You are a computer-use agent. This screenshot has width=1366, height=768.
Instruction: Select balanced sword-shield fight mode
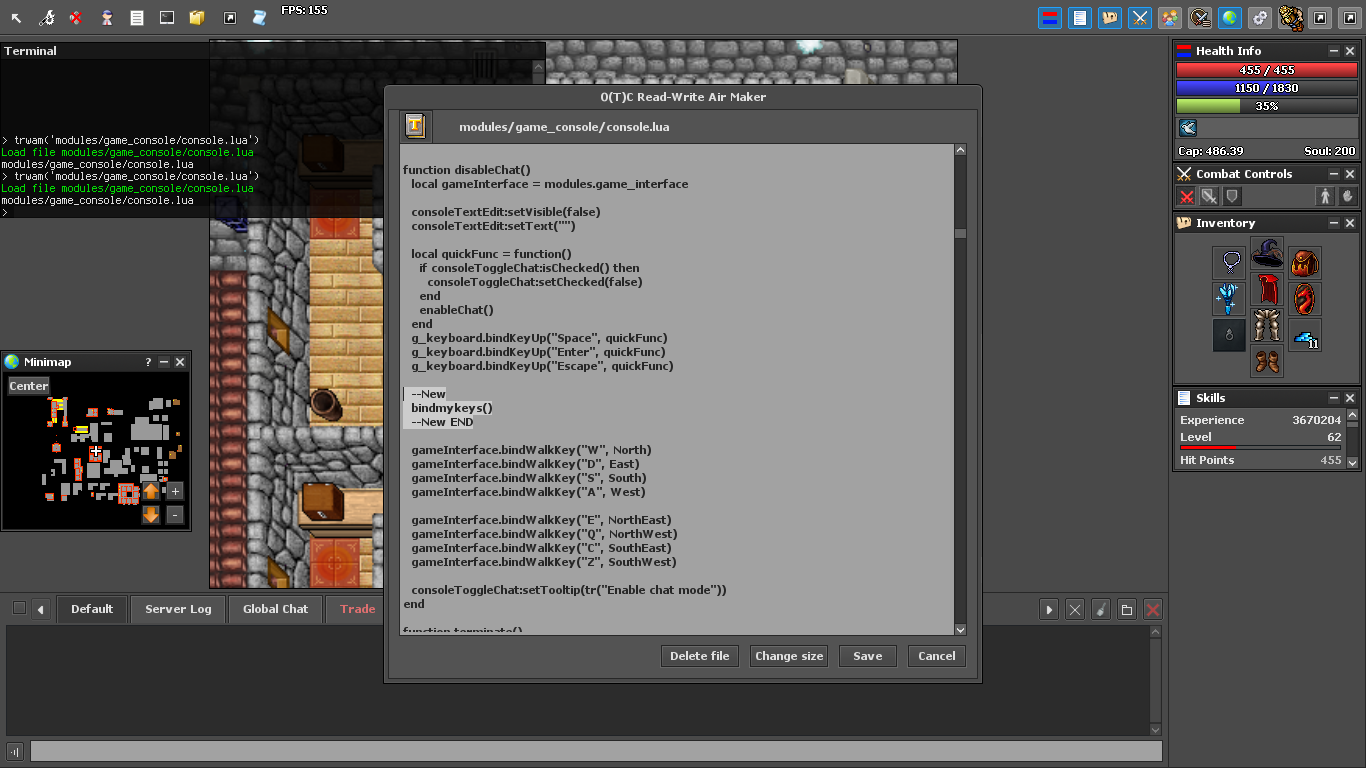[1210, 197]
